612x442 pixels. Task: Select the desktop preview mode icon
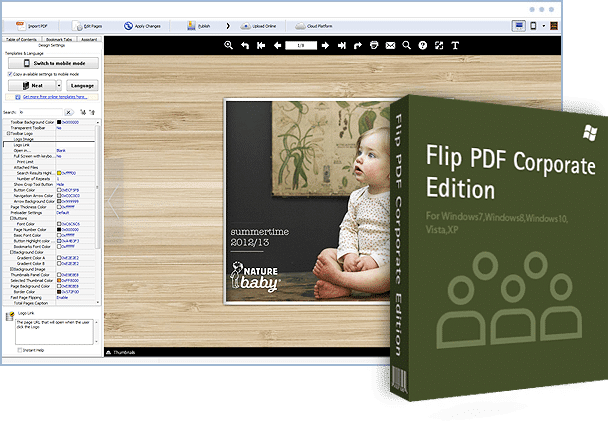click(518, 26)
